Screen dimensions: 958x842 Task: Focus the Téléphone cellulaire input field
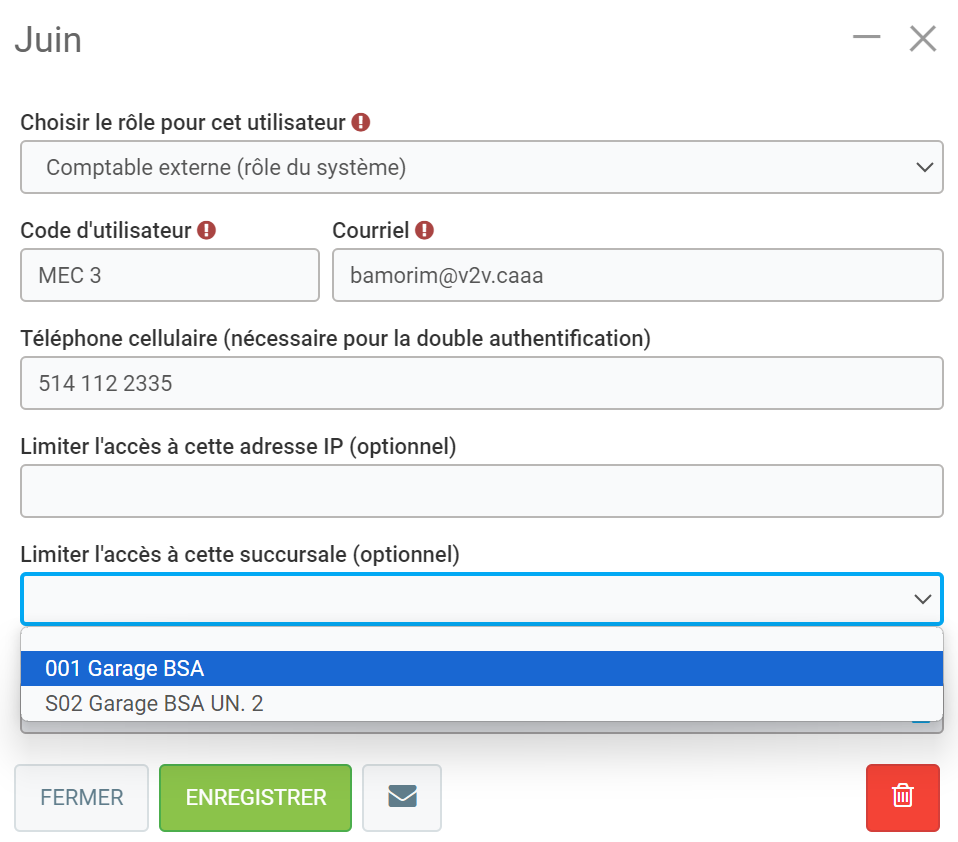pos(481,383)
